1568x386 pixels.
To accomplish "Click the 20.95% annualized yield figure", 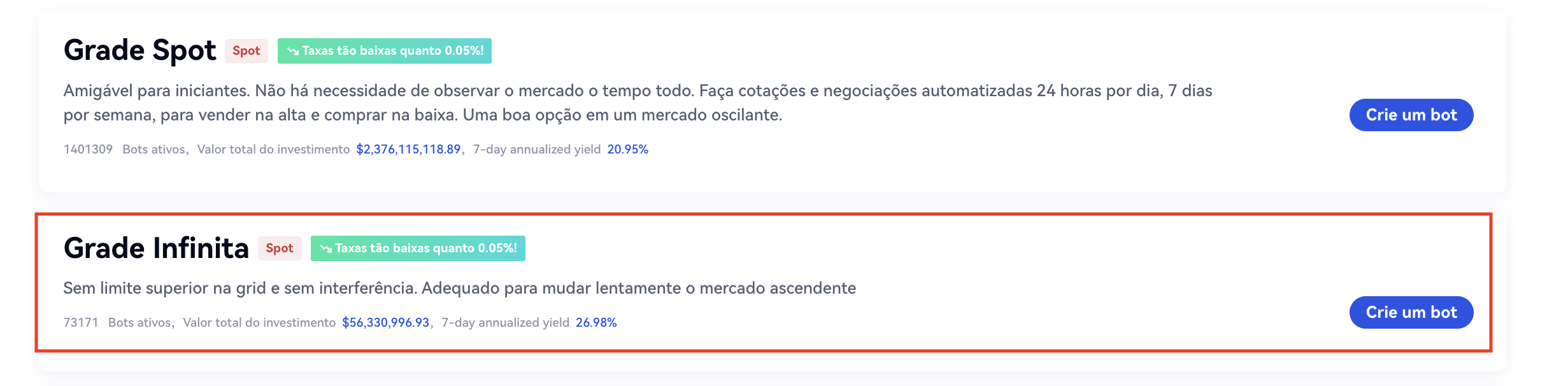I will click(627, 149).
